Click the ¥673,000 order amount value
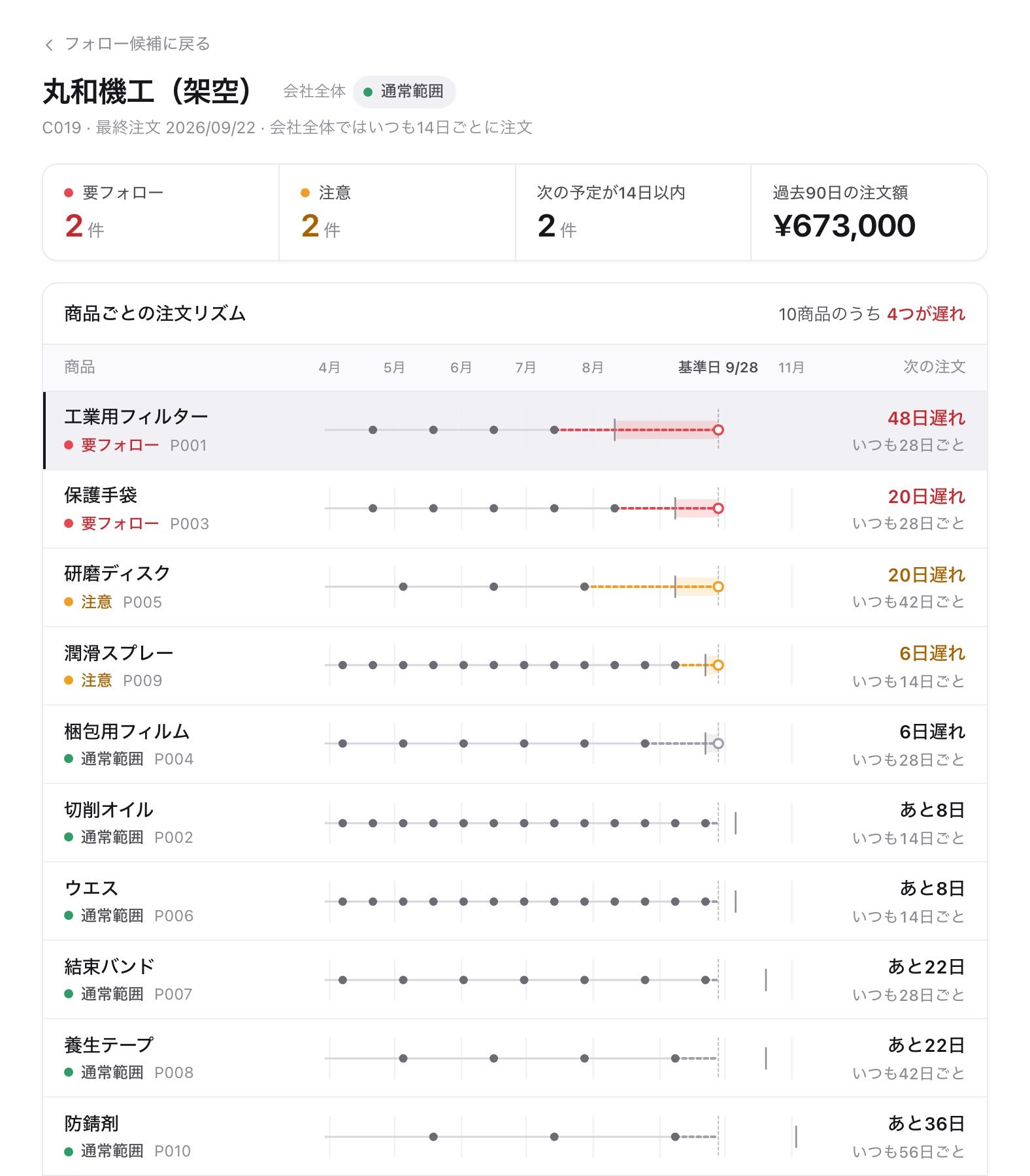The width and height of the screenshot is (1030, 1176). [844, 226]
